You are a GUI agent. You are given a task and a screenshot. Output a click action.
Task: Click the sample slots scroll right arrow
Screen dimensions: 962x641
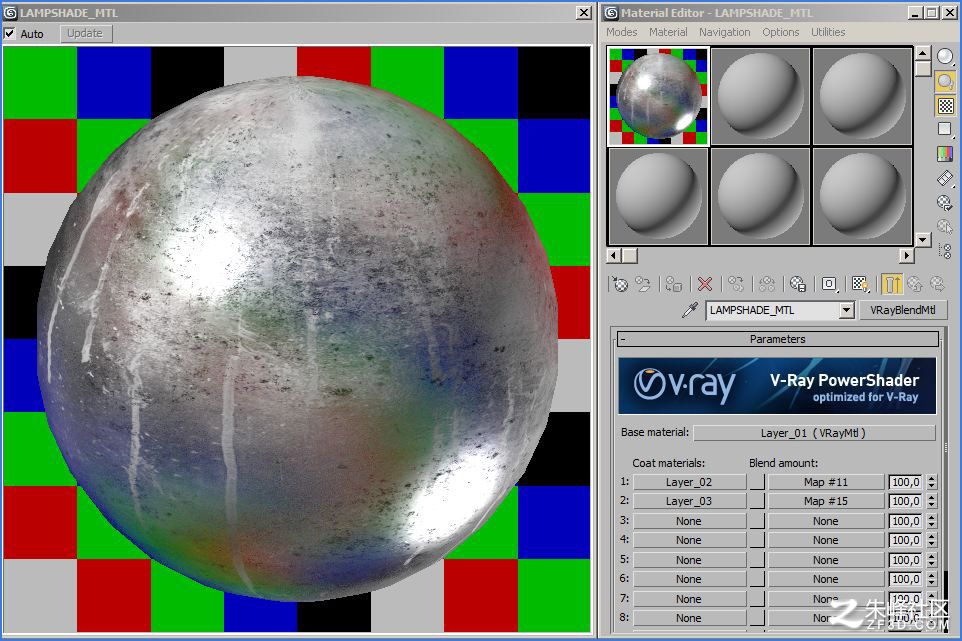click(906, 255)
